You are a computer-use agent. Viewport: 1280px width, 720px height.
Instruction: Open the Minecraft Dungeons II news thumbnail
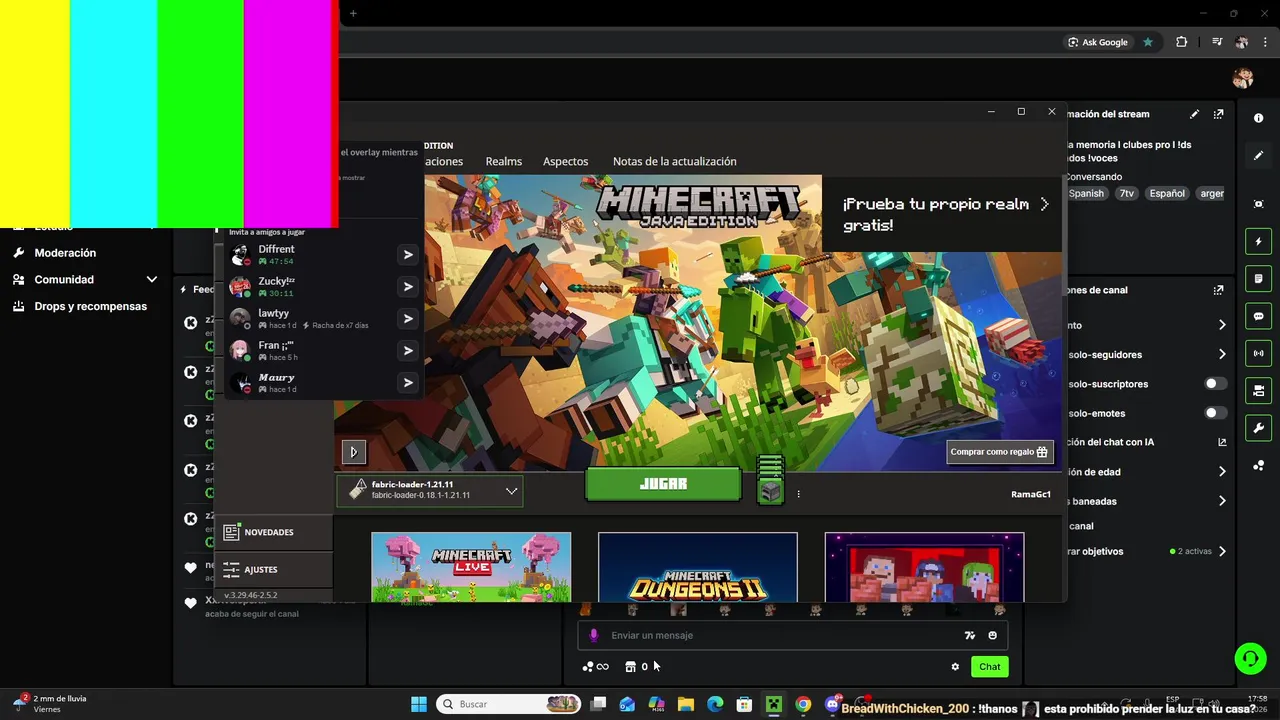point(698,567)
